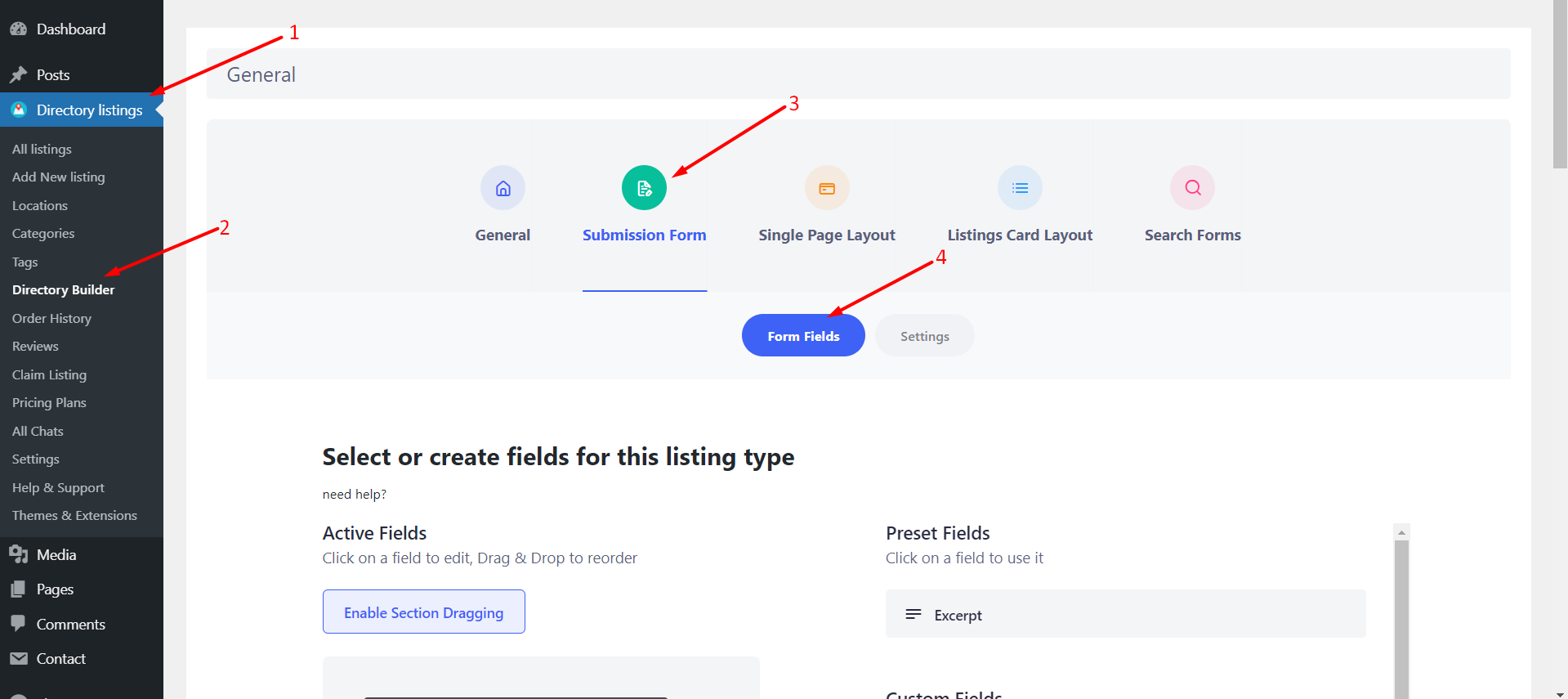This screenshot has width=1568, height=699.
Task: Click the Posts pin icon
Action: click(20, 74)
